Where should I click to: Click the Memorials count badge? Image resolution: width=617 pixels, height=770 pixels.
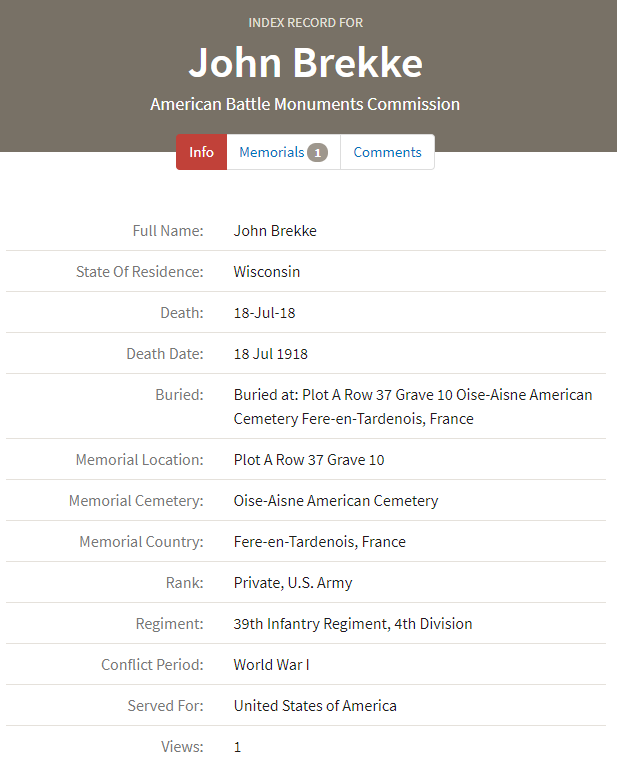[x=317, y=153]
